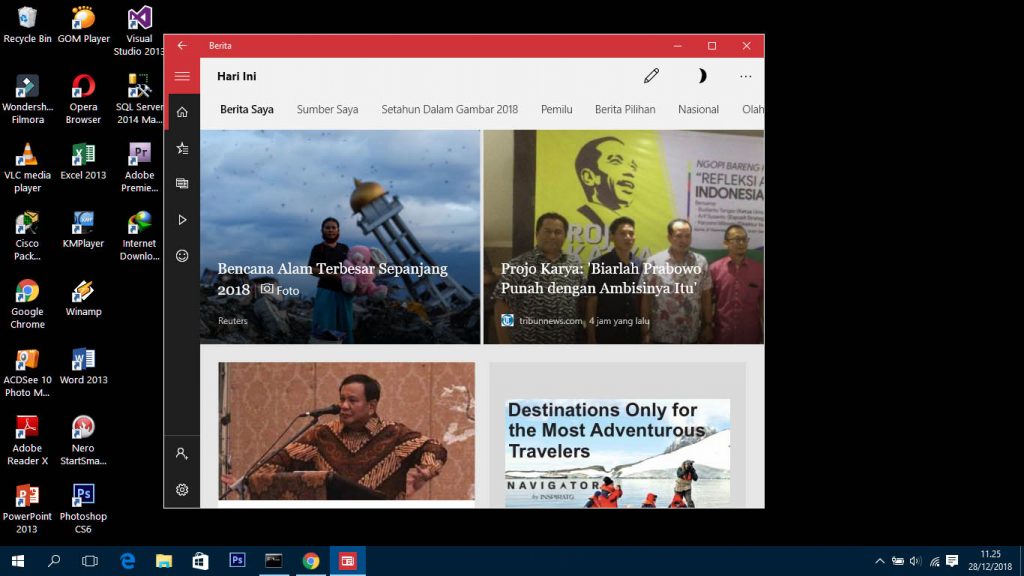
Task: Show hidden system tray icons chevron
Action: click(880, 561)
